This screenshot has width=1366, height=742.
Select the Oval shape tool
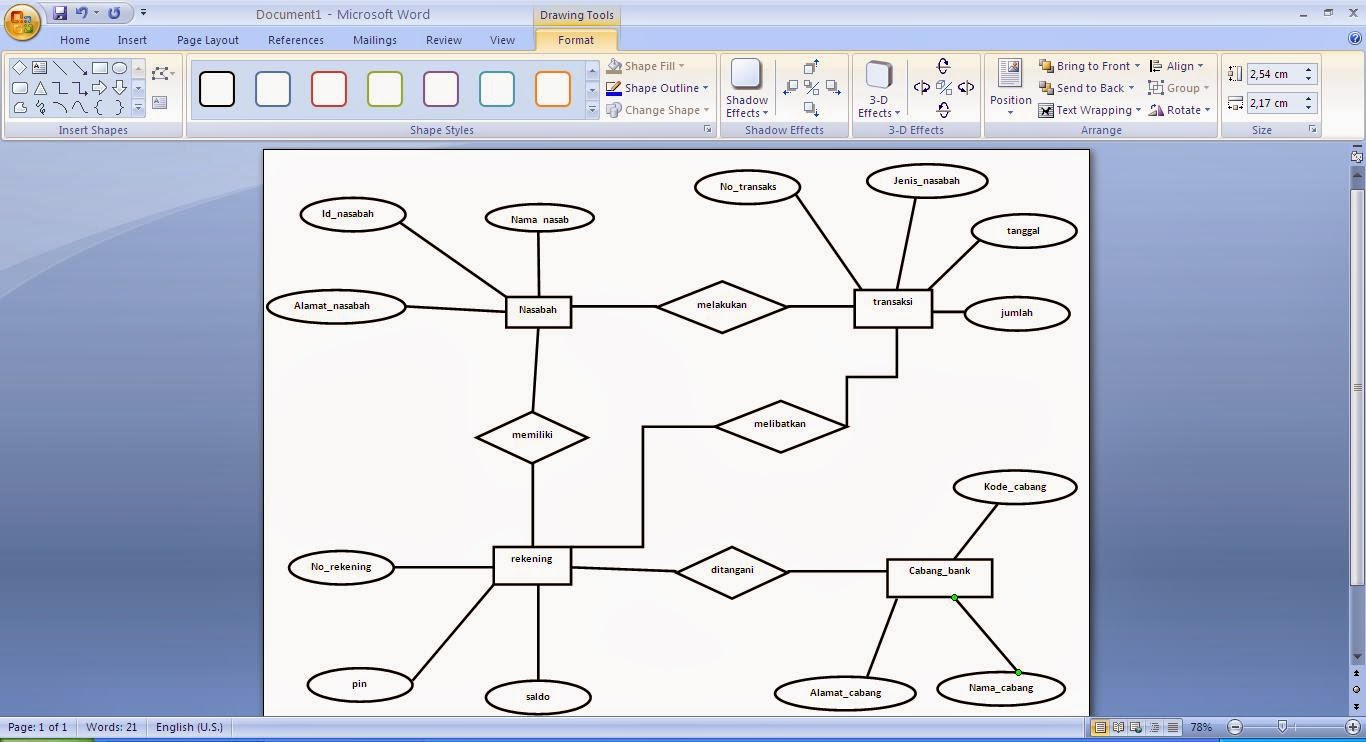coord(119,68)
